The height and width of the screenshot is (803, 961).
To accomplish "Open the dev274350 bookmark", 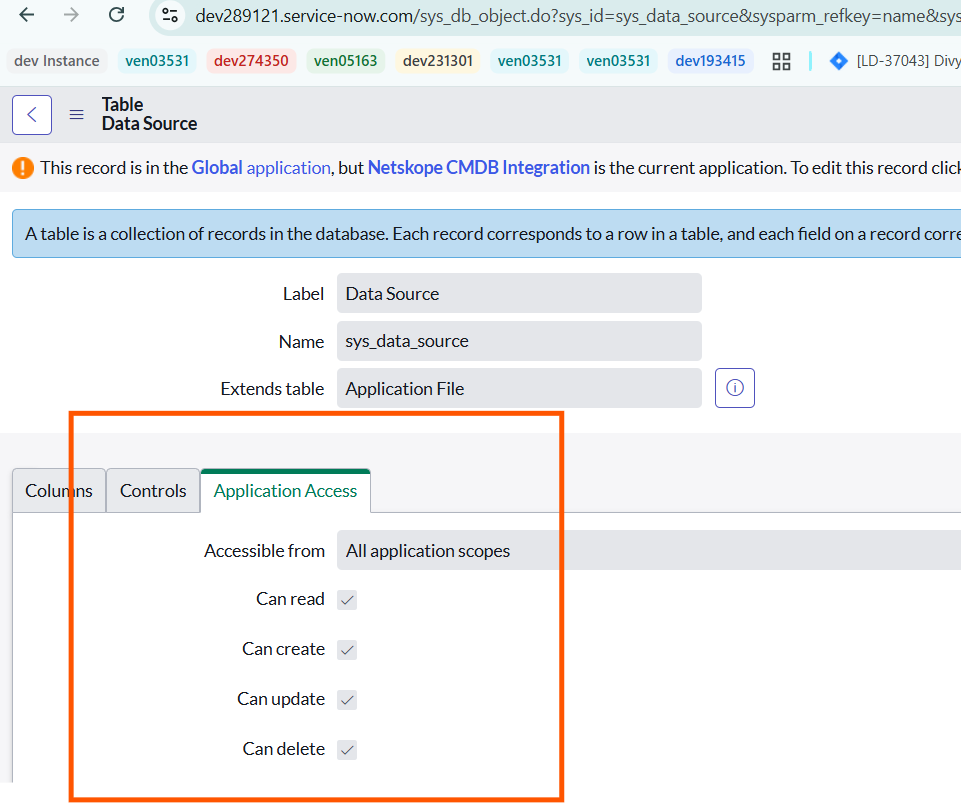I will pyautogui.click(x=251, y=61).
